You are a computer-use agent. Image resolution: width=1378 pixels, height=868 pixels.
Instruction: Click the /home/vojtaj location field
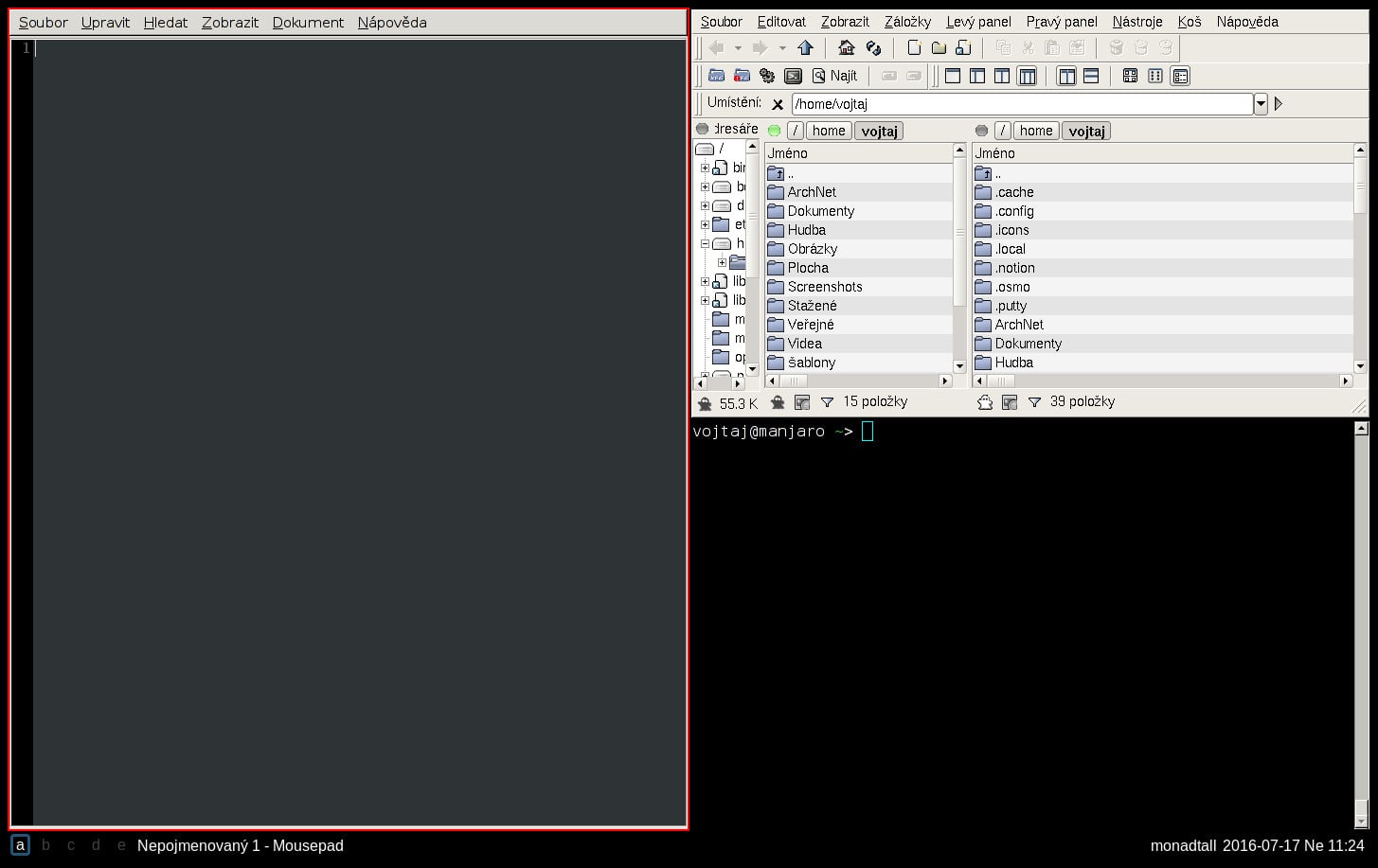pyautogui.click(x=1022, y=104)
